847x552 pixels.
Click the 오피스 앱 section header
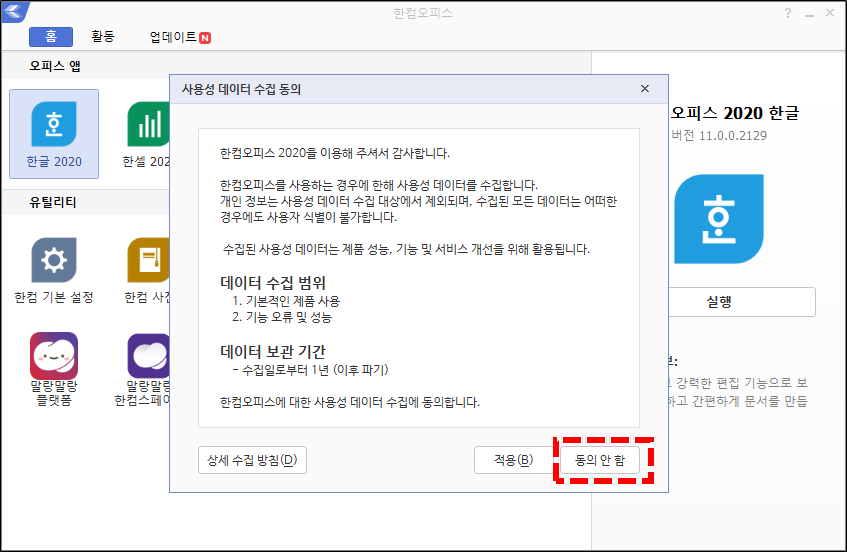tap(55, 66)
